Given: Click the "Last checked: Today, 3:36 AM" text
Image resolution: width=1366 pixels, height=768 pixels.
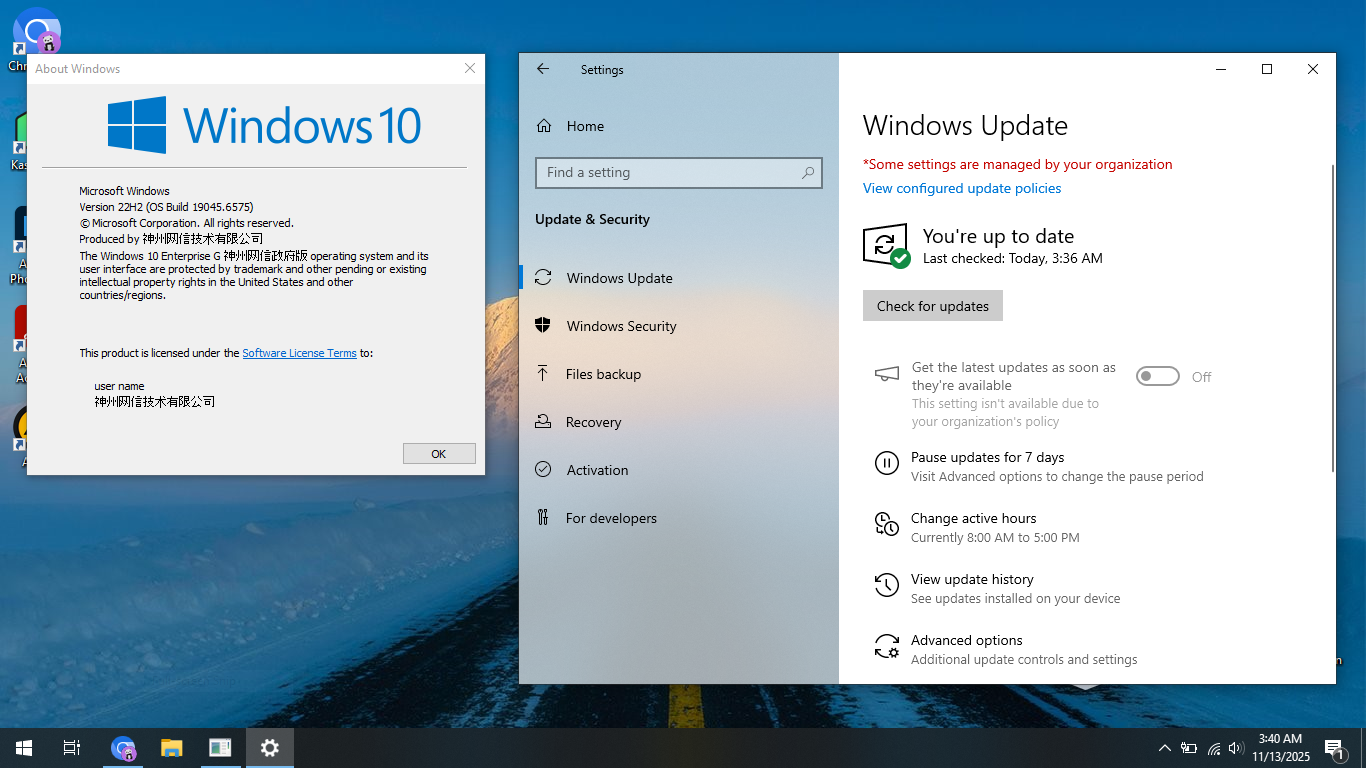Looking at the screenshot, I should click(1013, 258).
